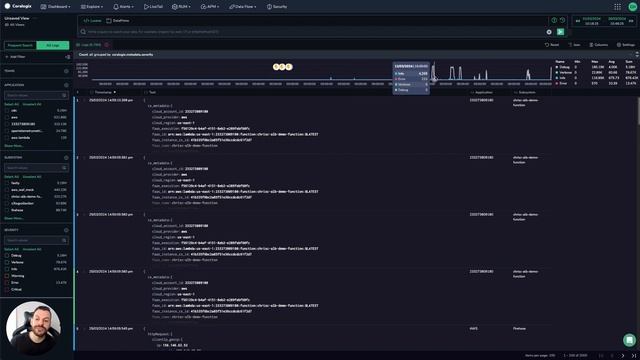
Task: Tick the fastly subsystem checkbox
Action: coord(7,183)
